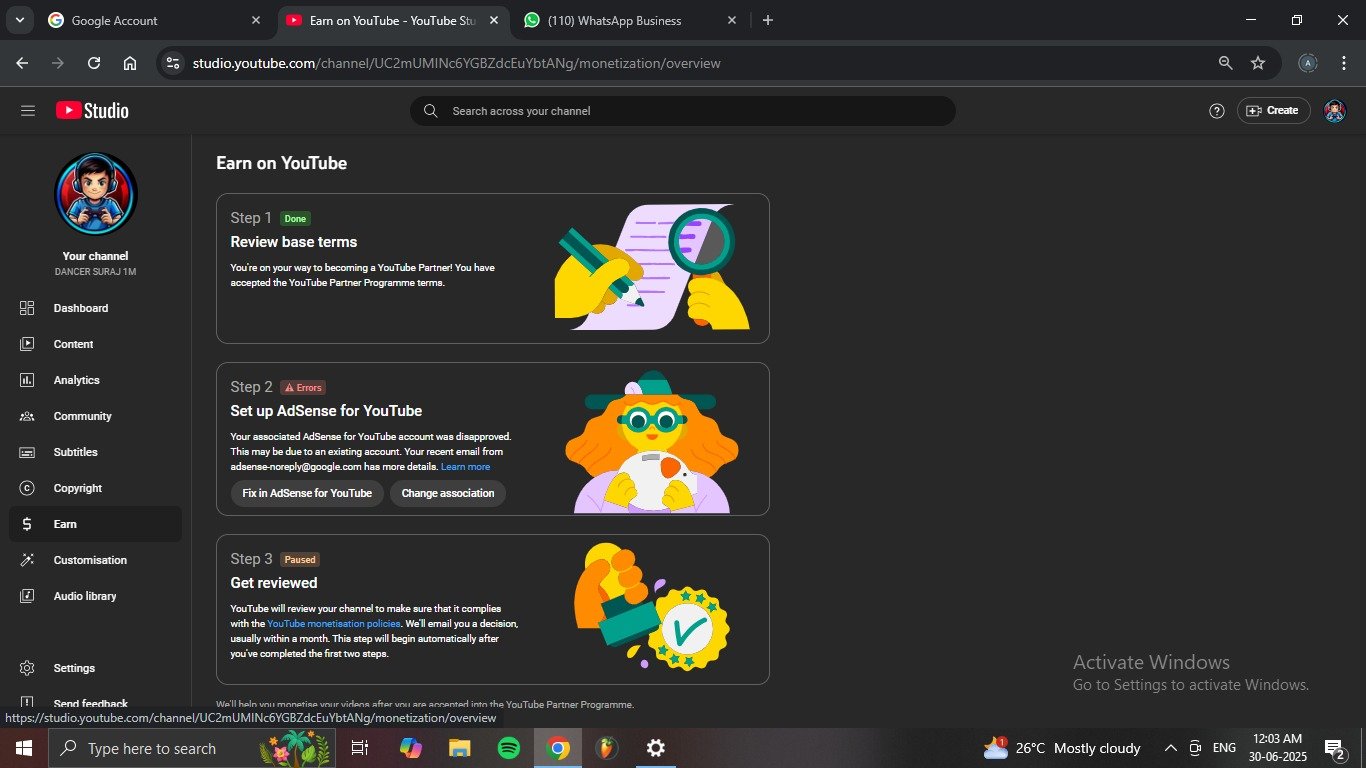Screen dimensions: 1366x768
Task: Click the Create video button
Action: (1273, 111)
